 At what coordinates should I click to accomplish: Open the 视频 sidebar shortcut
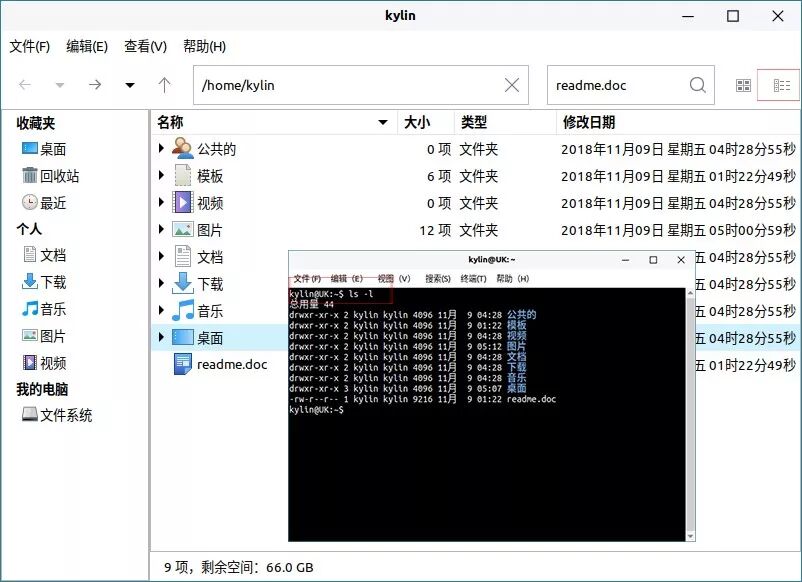tap(46, 361)
